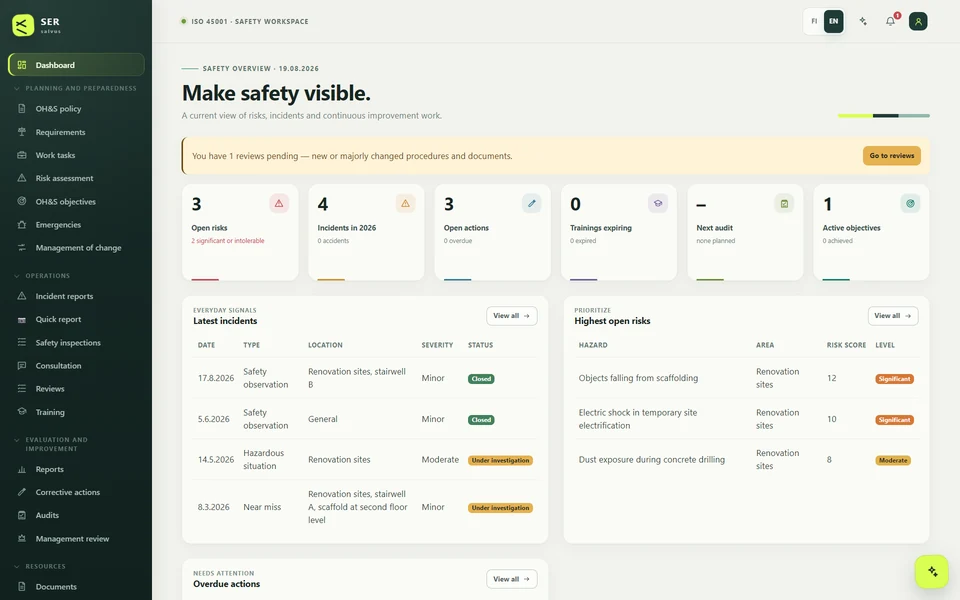This screenshot has height=600, width=960.
Task: Click the Work tasks briefcase icon
Action: 22,155
